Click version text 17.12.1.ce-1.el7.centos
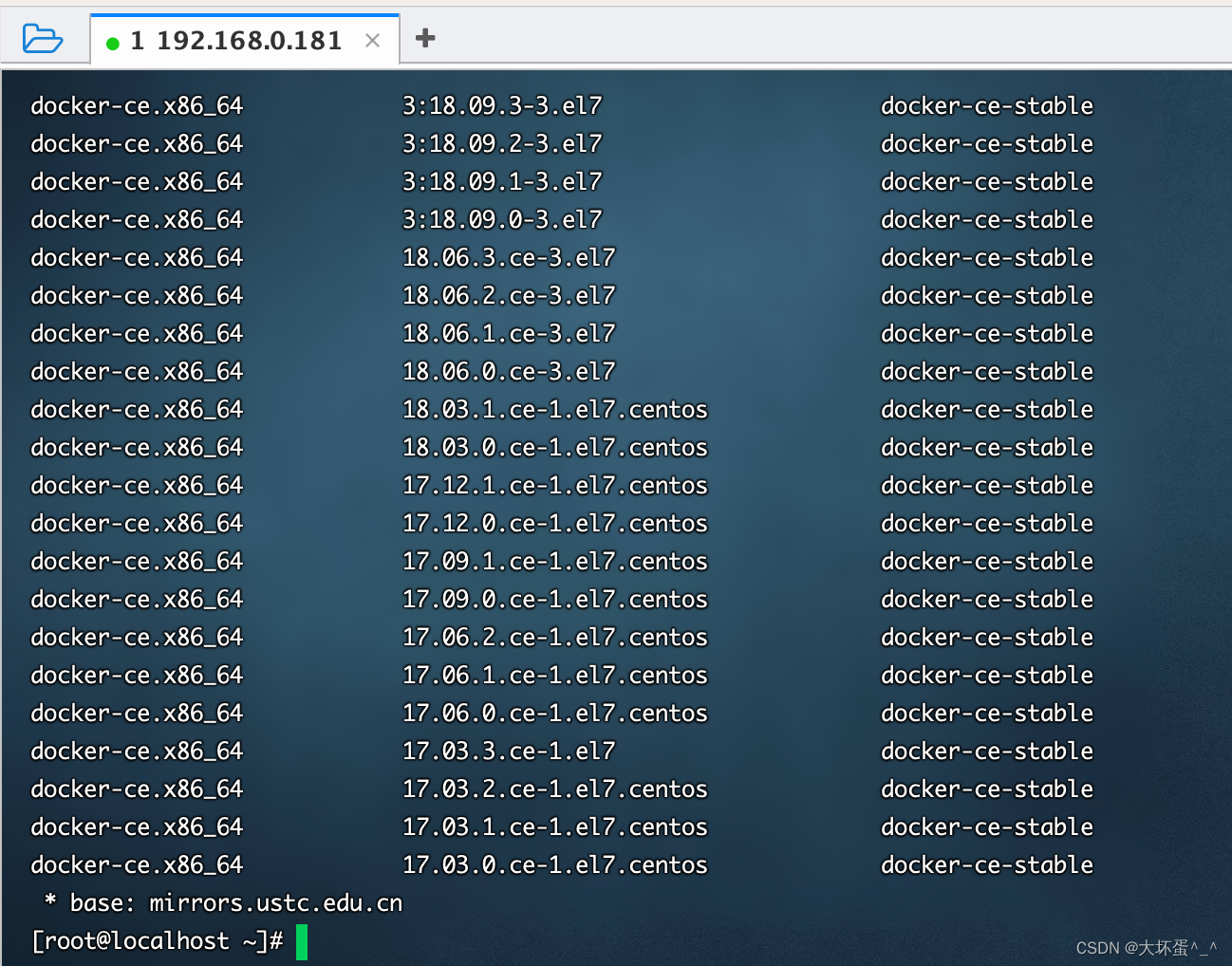 (x=555, y=485)
